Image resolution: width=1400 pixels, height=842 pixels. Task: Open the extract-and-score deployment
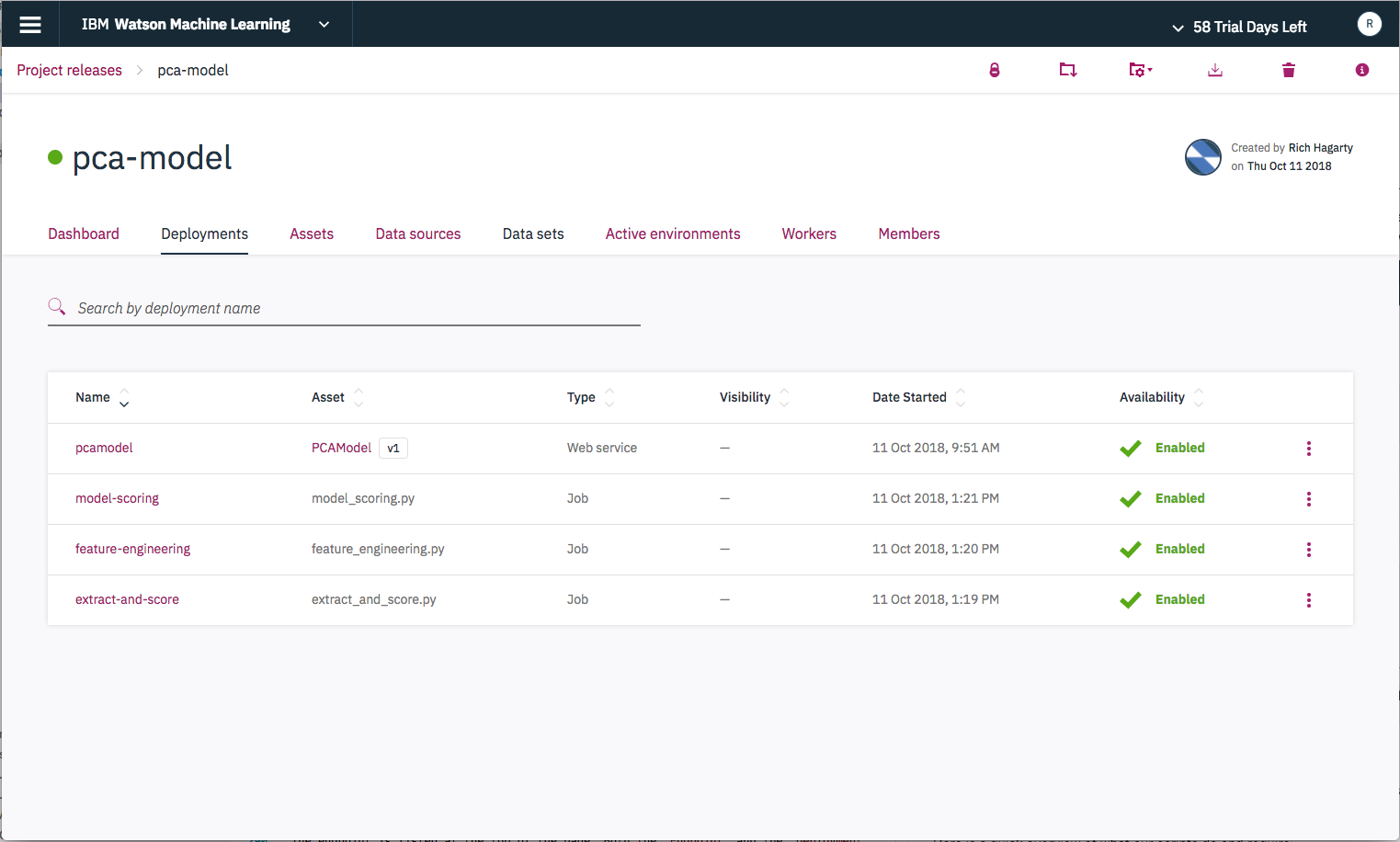pos(127,599)
